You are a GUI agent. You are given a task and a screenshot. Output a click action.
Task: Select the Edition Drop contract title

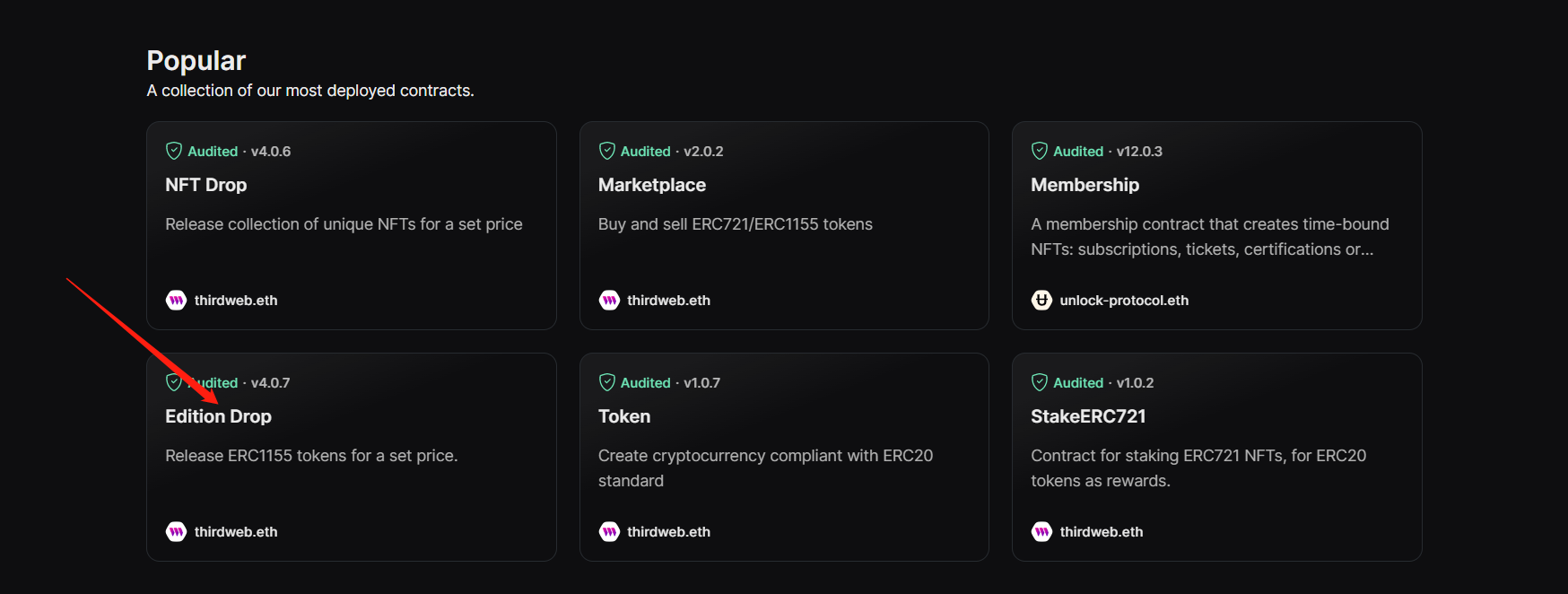pyautogui.click(x=218, y=416)
